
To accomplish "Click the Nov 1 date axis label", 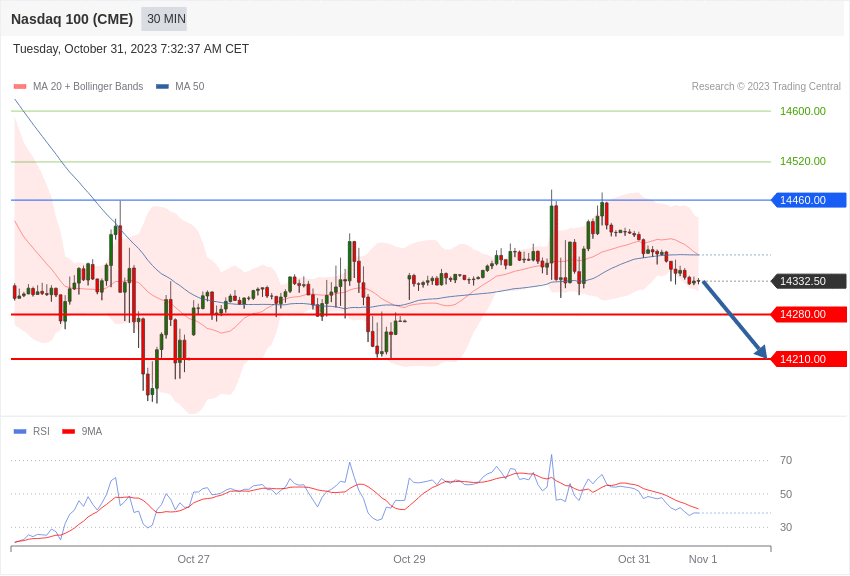I will pyautogui.click(x=703, y=559).
